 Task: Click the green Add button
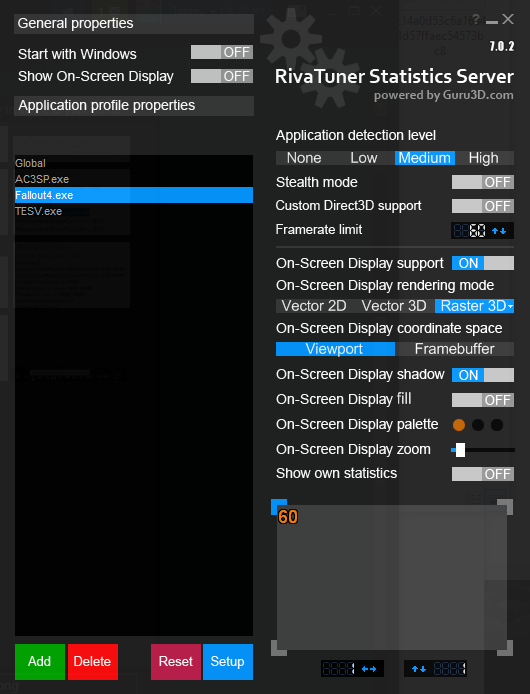[x=40, y=662]
